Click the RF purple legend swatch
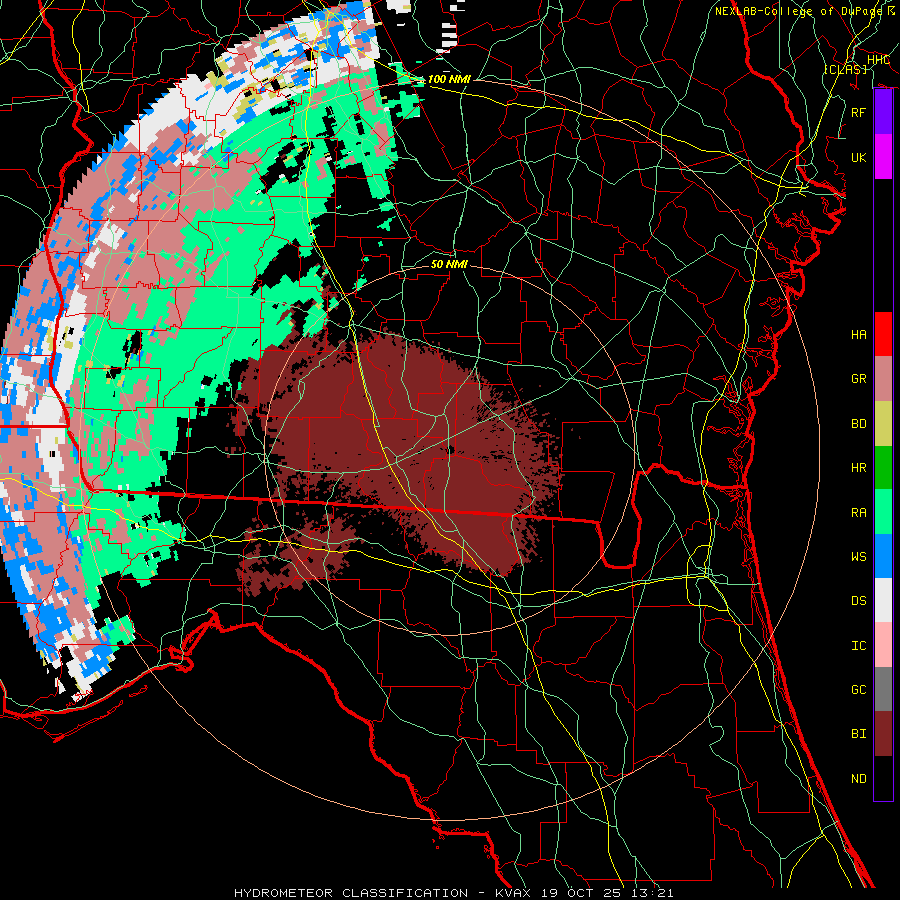The image size is (900, 900). [x=883, y=112]
